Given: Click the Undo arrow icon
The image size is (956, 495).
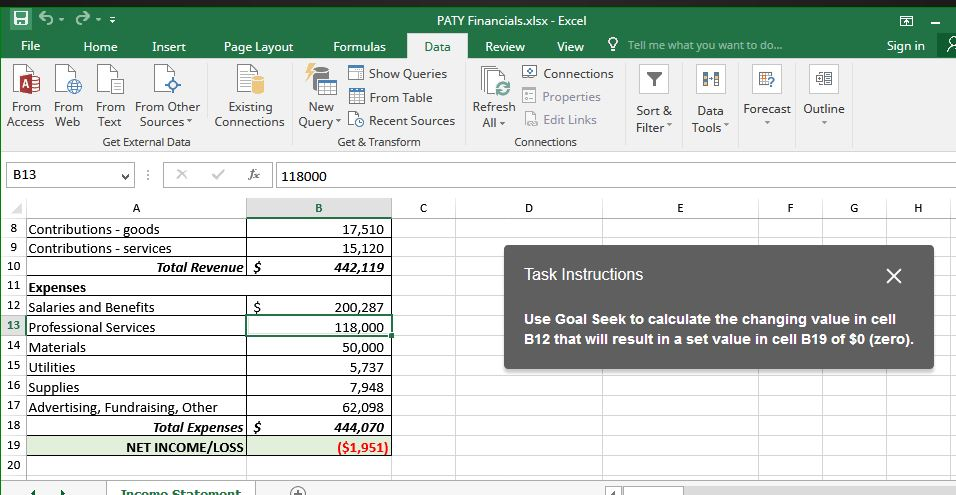Looking at the screenshot, I should click(46, 19).
